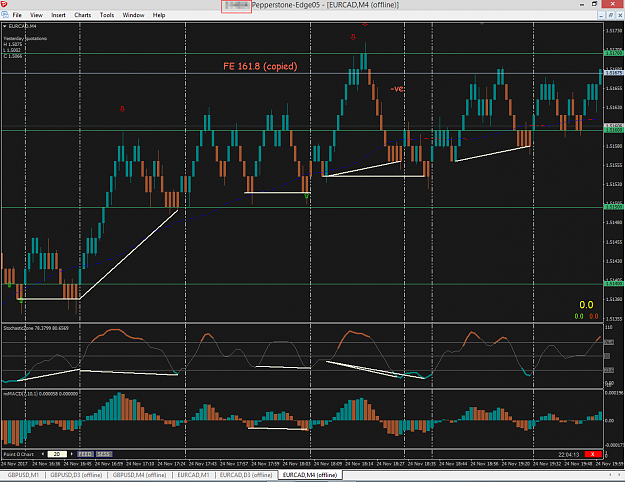Click the 24 Nov 17:24 time axis label
Screen dimensions: 625x482
coord(171,464)
